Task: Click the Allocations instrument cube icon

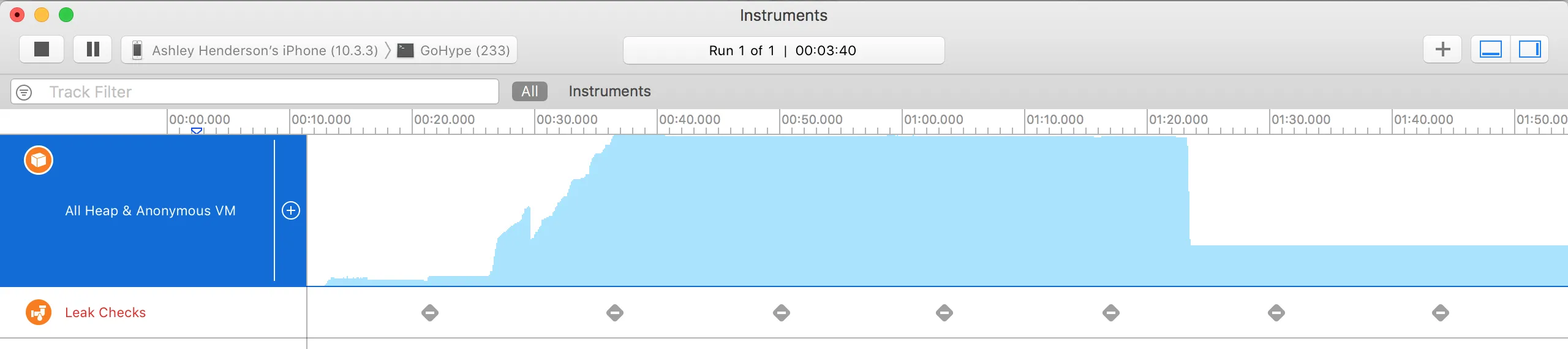Action: tap(39, 161)
